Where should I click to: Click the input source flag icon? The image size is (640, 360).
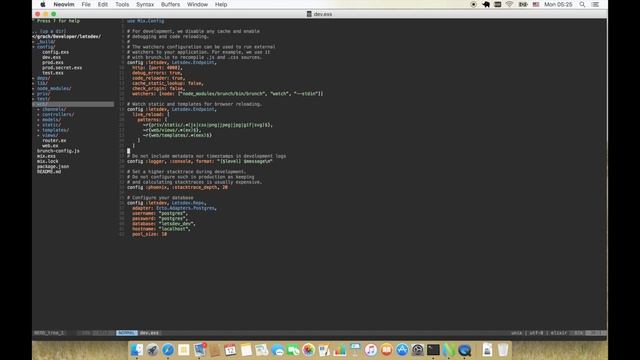tap(536, 4)
